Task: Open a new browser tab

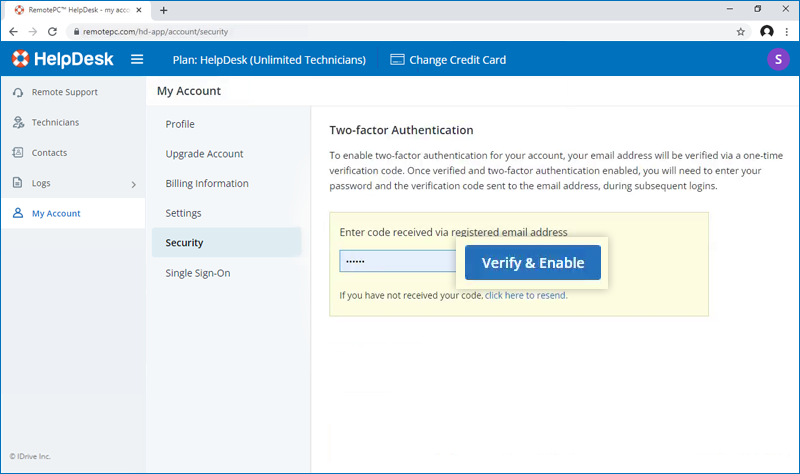Action: pyautogui.click(x=164, y=10)
